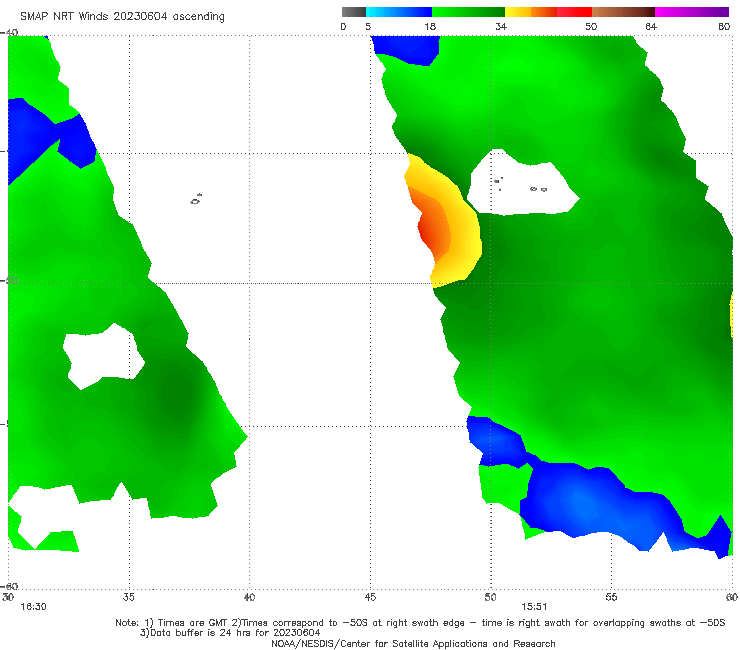
Task: Click longitude axis label "40"
Action: pos(249,597)
